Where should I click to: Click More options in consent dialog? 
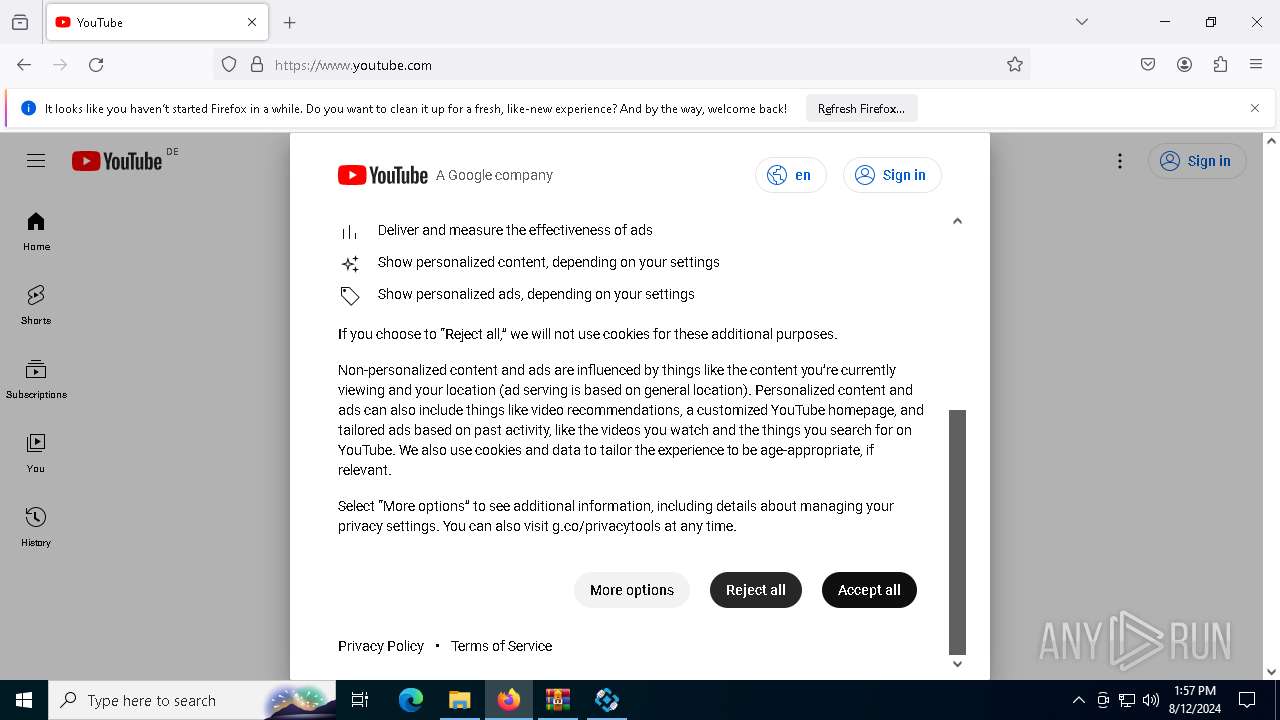[x=632, y=590]
